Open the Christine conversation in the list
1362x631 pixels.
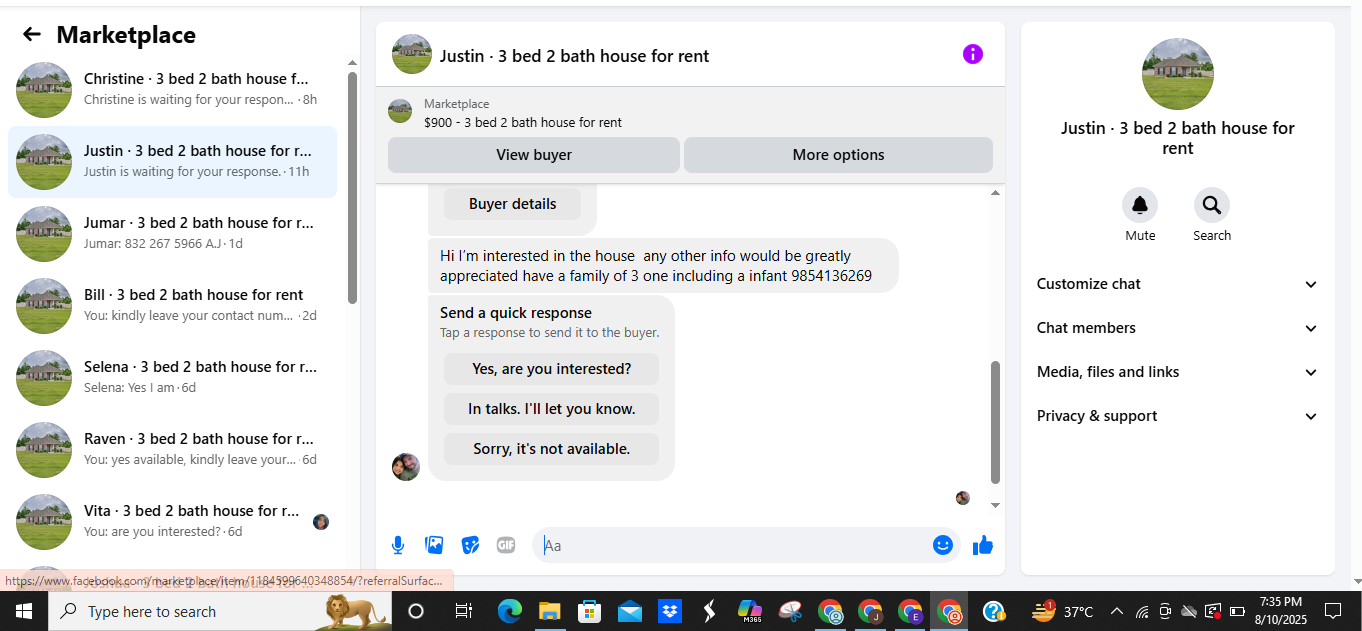[172, 89]
